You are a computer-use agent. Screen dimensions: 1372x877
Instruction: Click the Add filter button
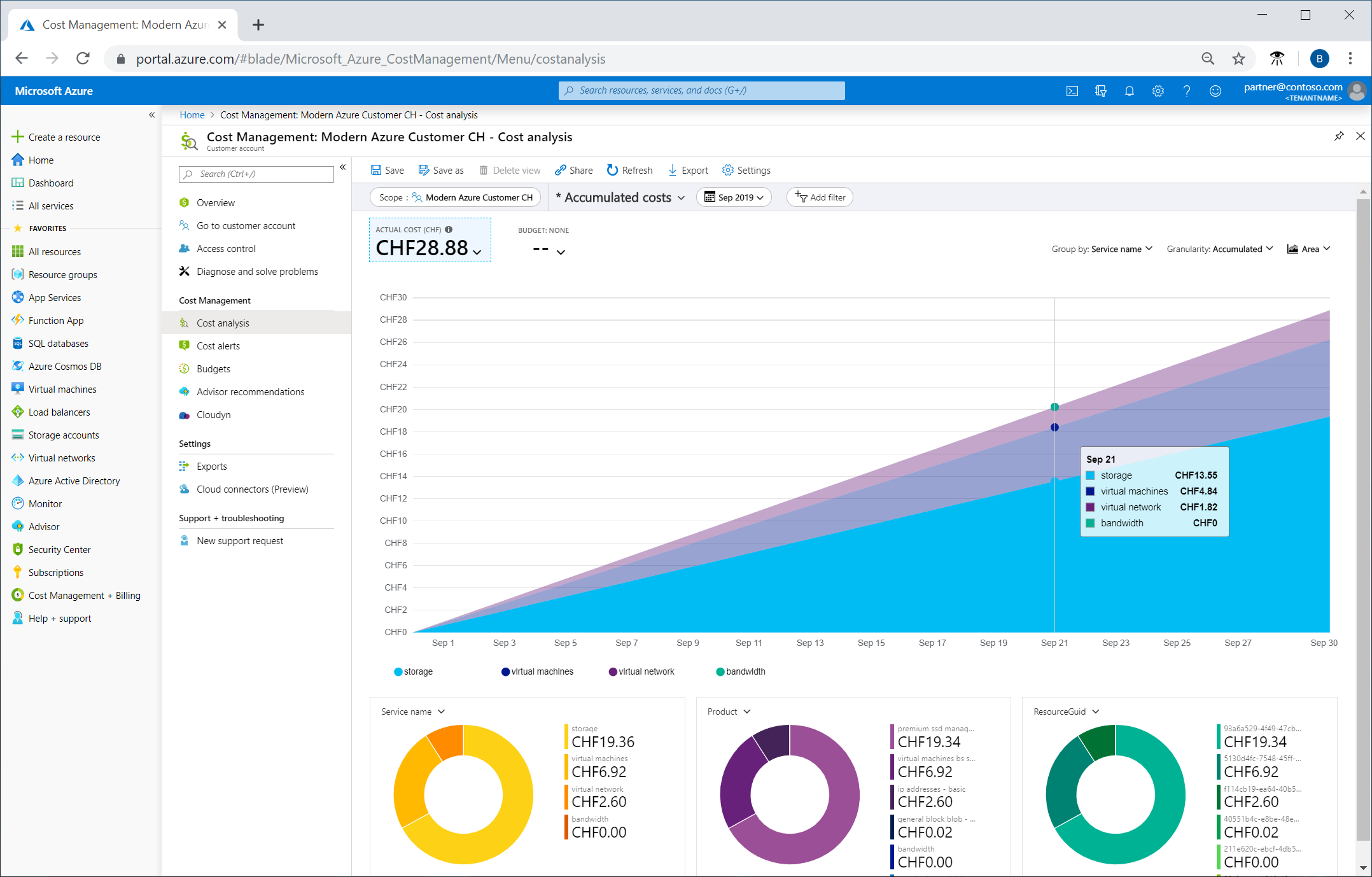pyautogui.click(x=820, y=197)
